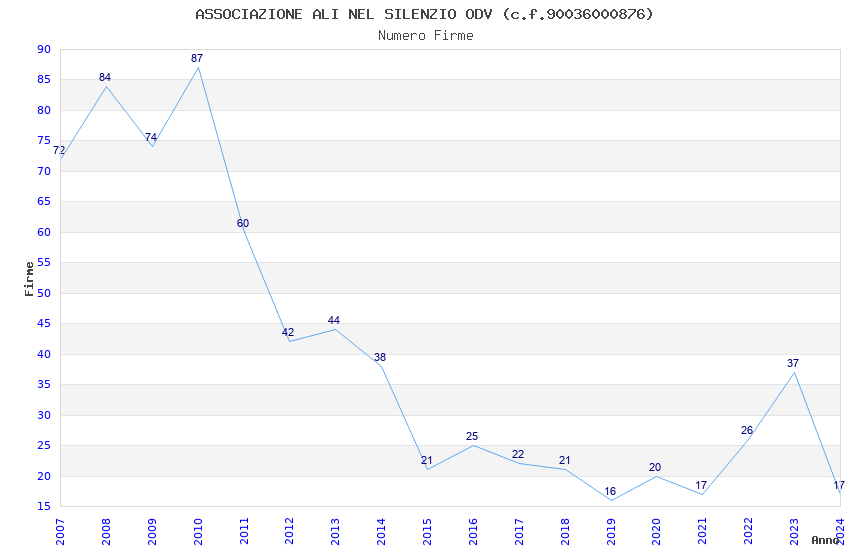The width and height of the screenshot is (850, 550).
Task: Click the data label 22 at 2017
Action: click(x=518, y=454)
